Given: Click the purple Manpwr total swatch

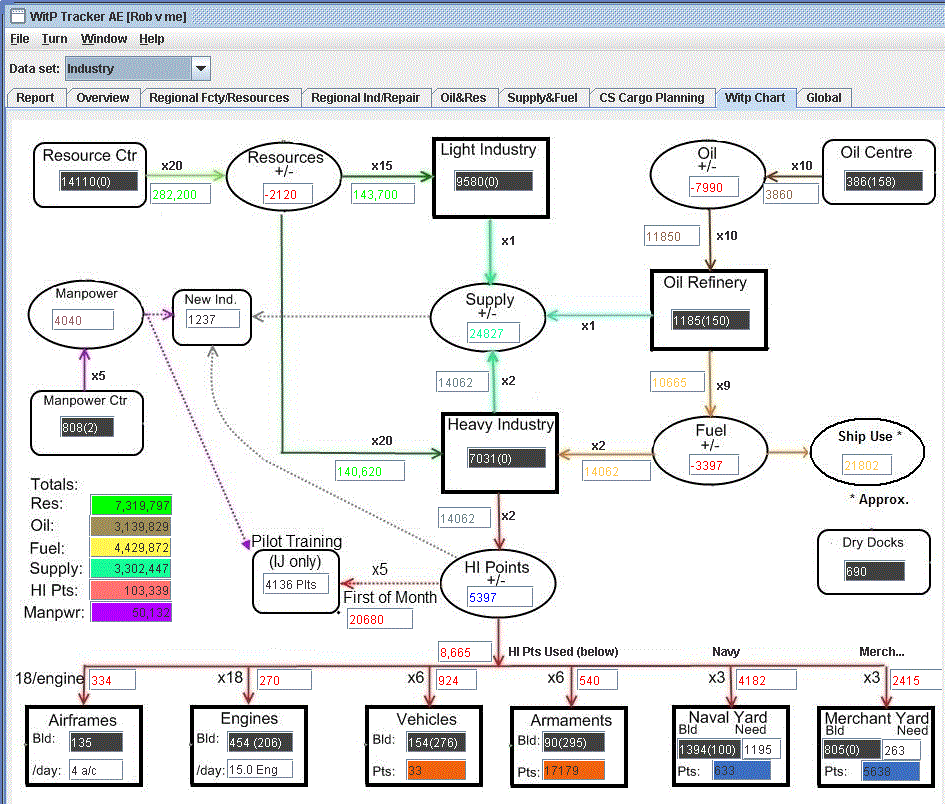Looking at the screenshot, I should coord(131,612).
